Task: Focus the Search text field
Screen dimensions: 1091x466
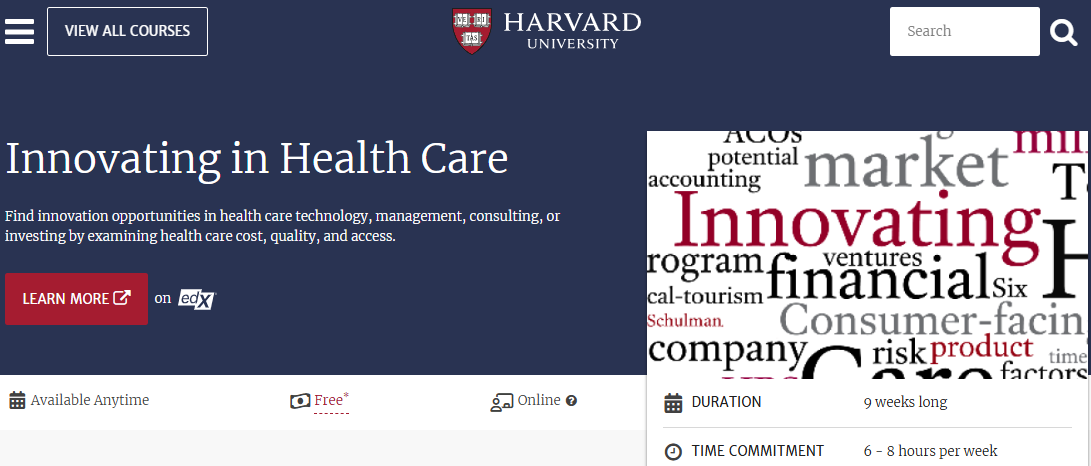Action: pyautogui.click(x=964, y=31)
